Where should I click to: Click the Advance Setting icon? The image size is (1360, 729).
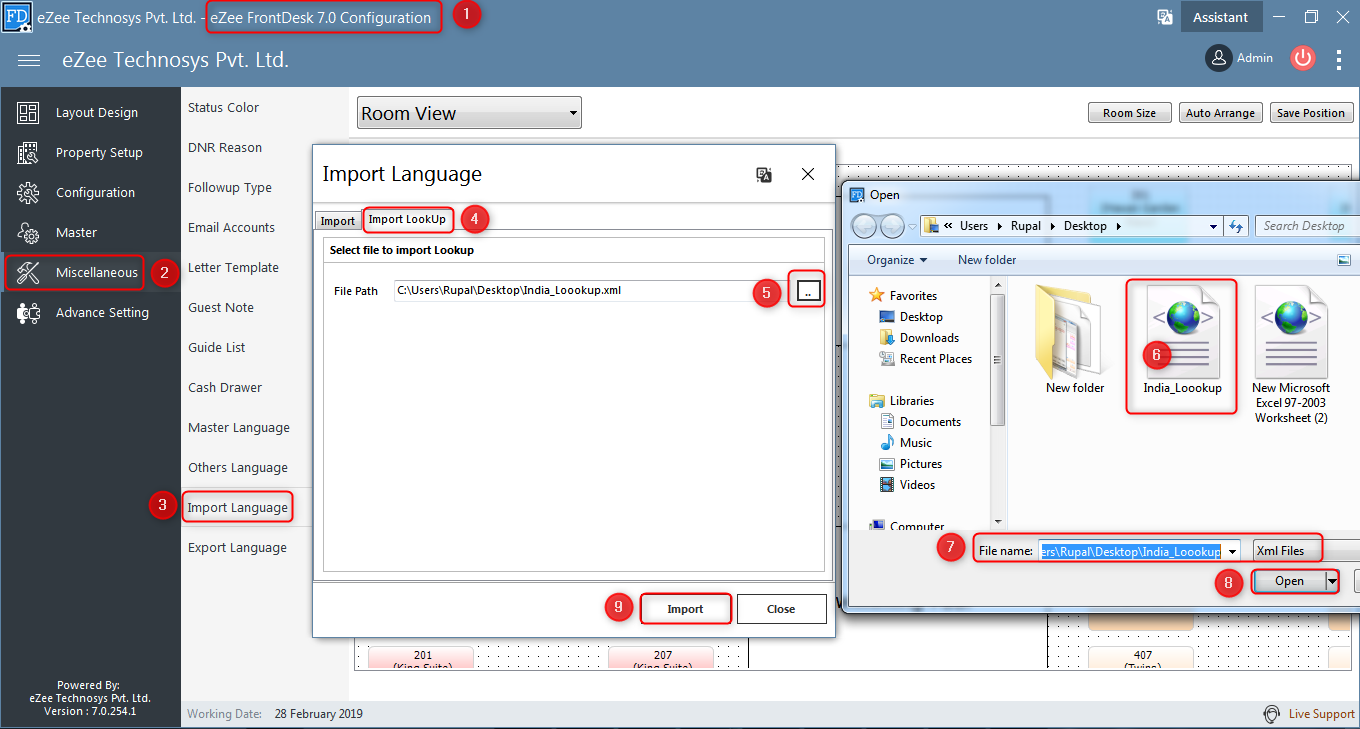click(x=28, y=313)
